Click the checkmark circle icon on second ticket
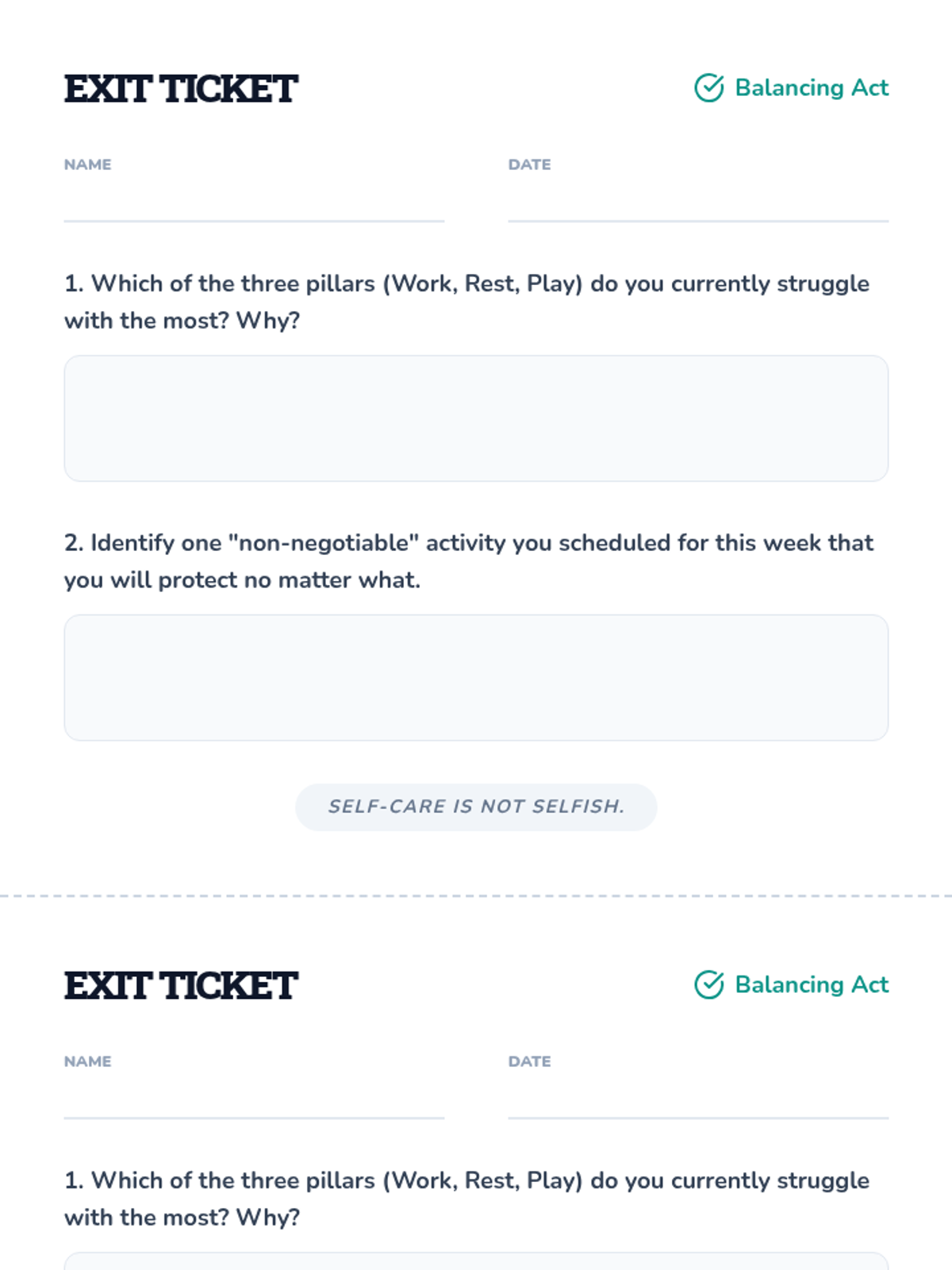Viewport: 952px width, 1270px height. pyautogui.click(x=708, y=985)
